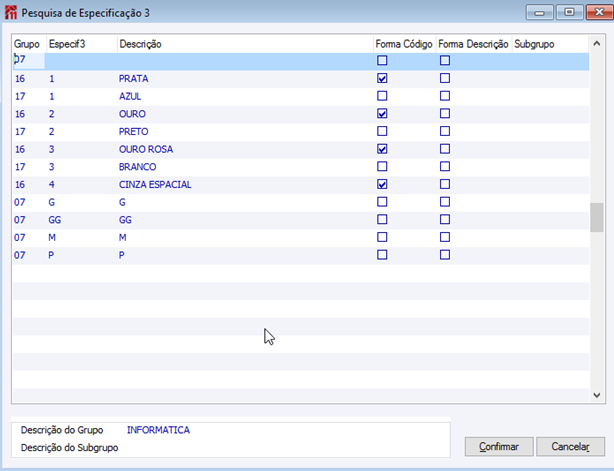614x471 pixels.
Task: Check Forma Código for the GG row
Action: click(x=382, y=219)
